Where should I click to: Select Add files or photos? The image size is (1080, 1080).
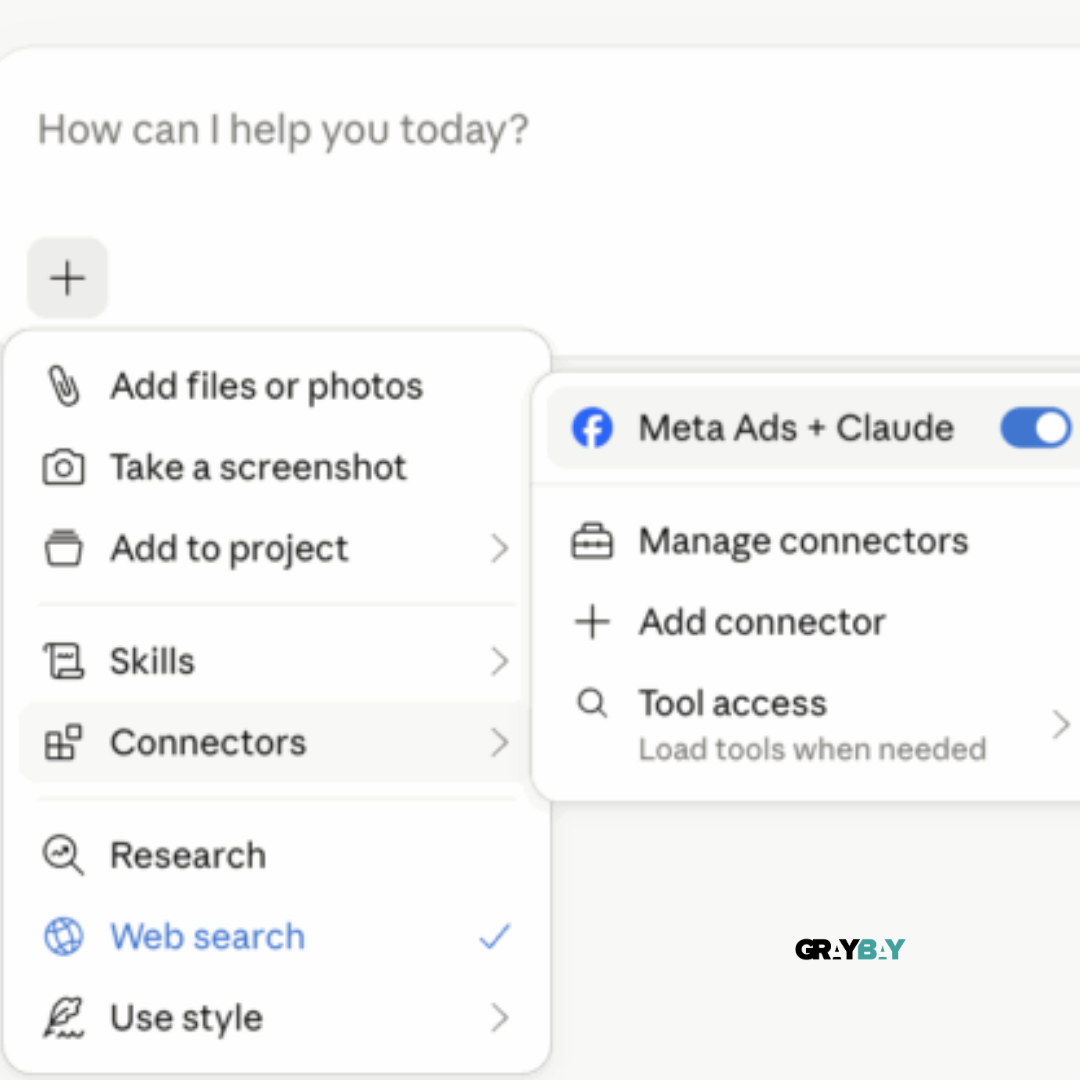[x=276, y=386]
